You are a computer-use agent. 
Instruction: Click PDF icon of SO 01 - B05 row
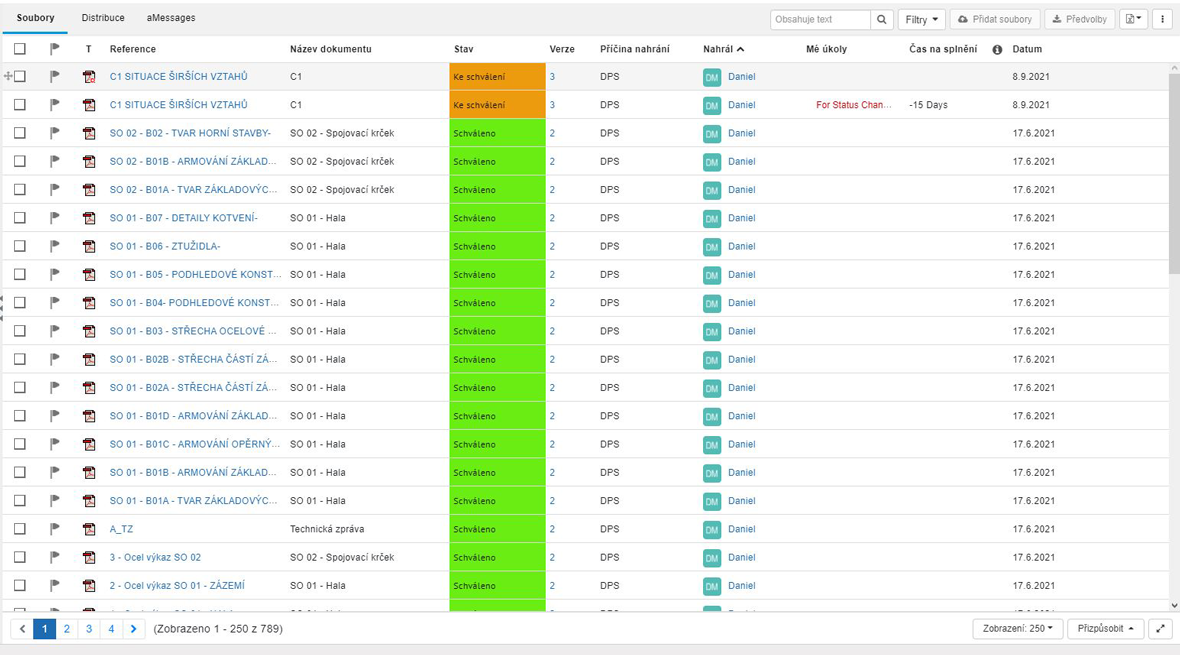(89, 275)
